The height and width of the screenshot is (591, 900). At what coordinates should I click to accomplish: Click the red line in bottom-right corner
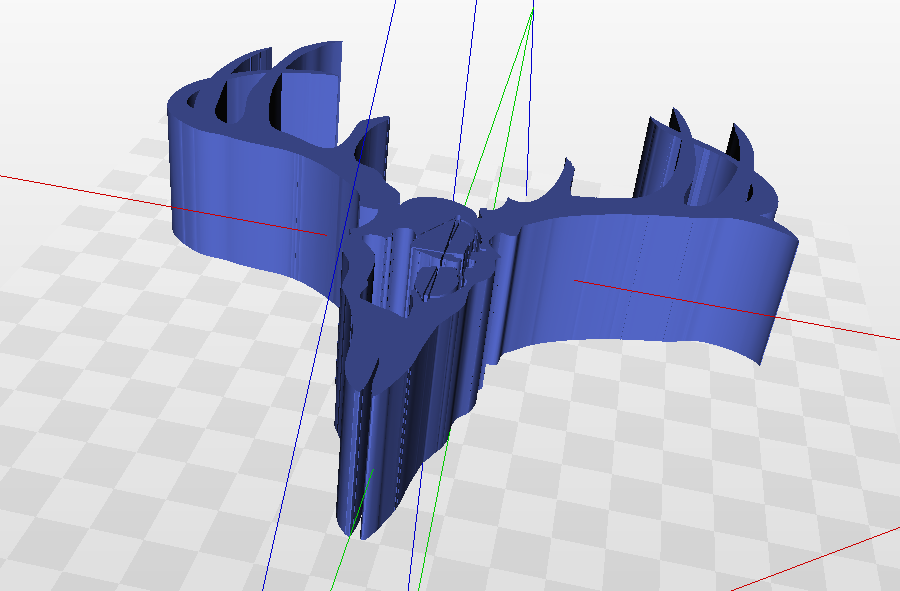coord(815,561)
